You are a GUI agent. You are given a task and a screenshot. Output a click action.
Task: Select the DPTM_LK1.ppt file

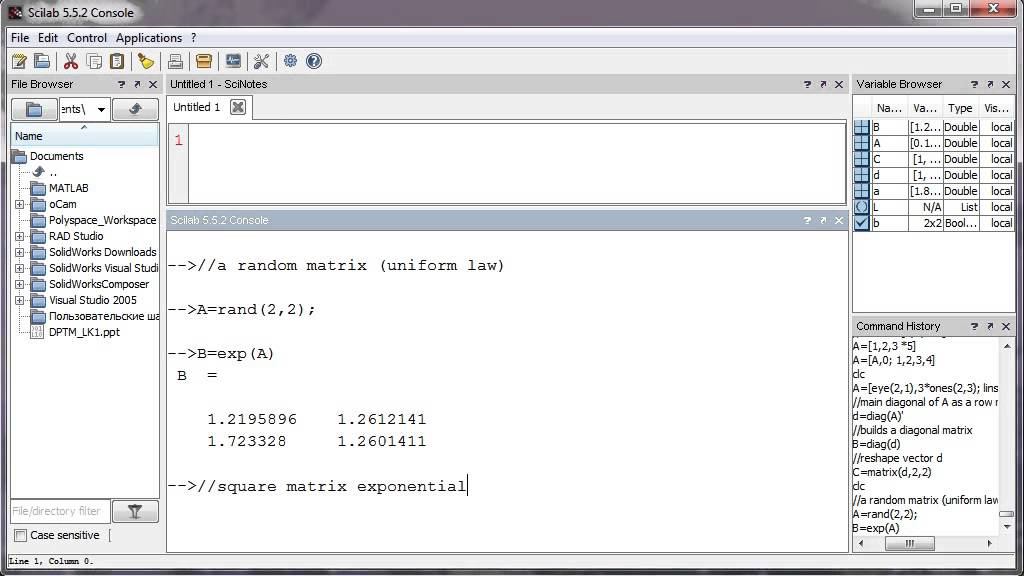click(x=84, y=332)
